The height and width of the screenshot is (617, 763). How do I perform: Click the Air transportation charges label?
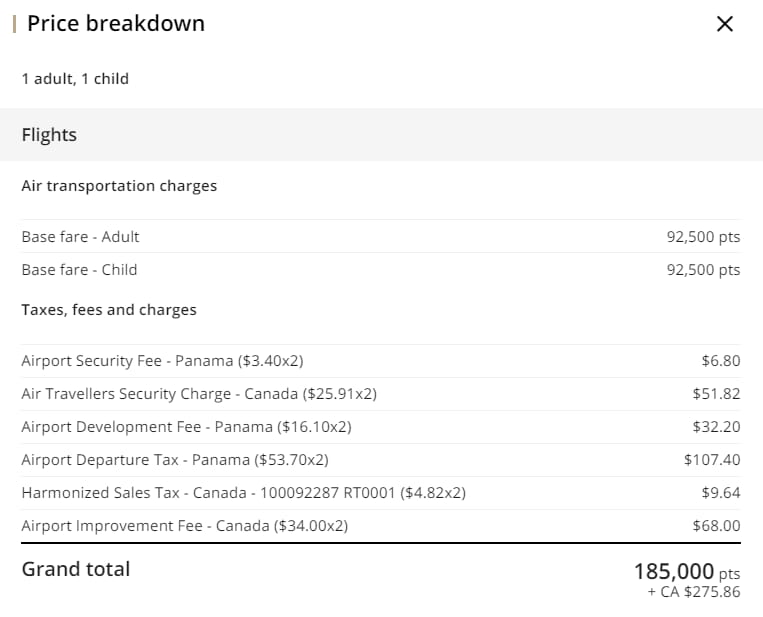[119, 185]
